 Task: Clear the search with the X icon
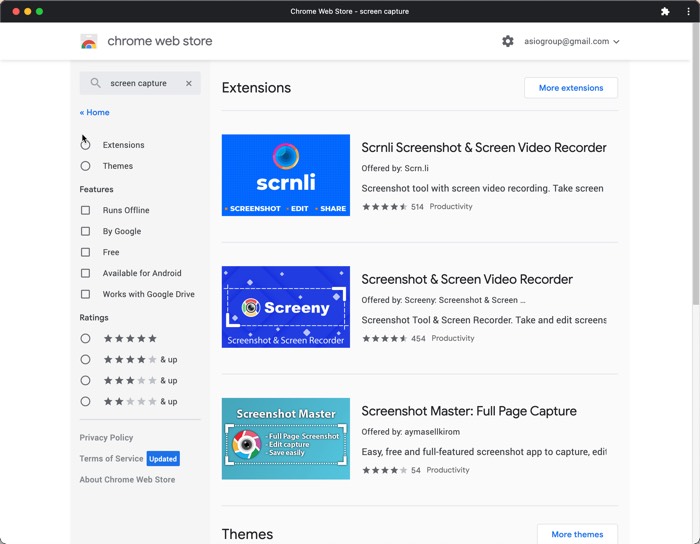point(189,83)
